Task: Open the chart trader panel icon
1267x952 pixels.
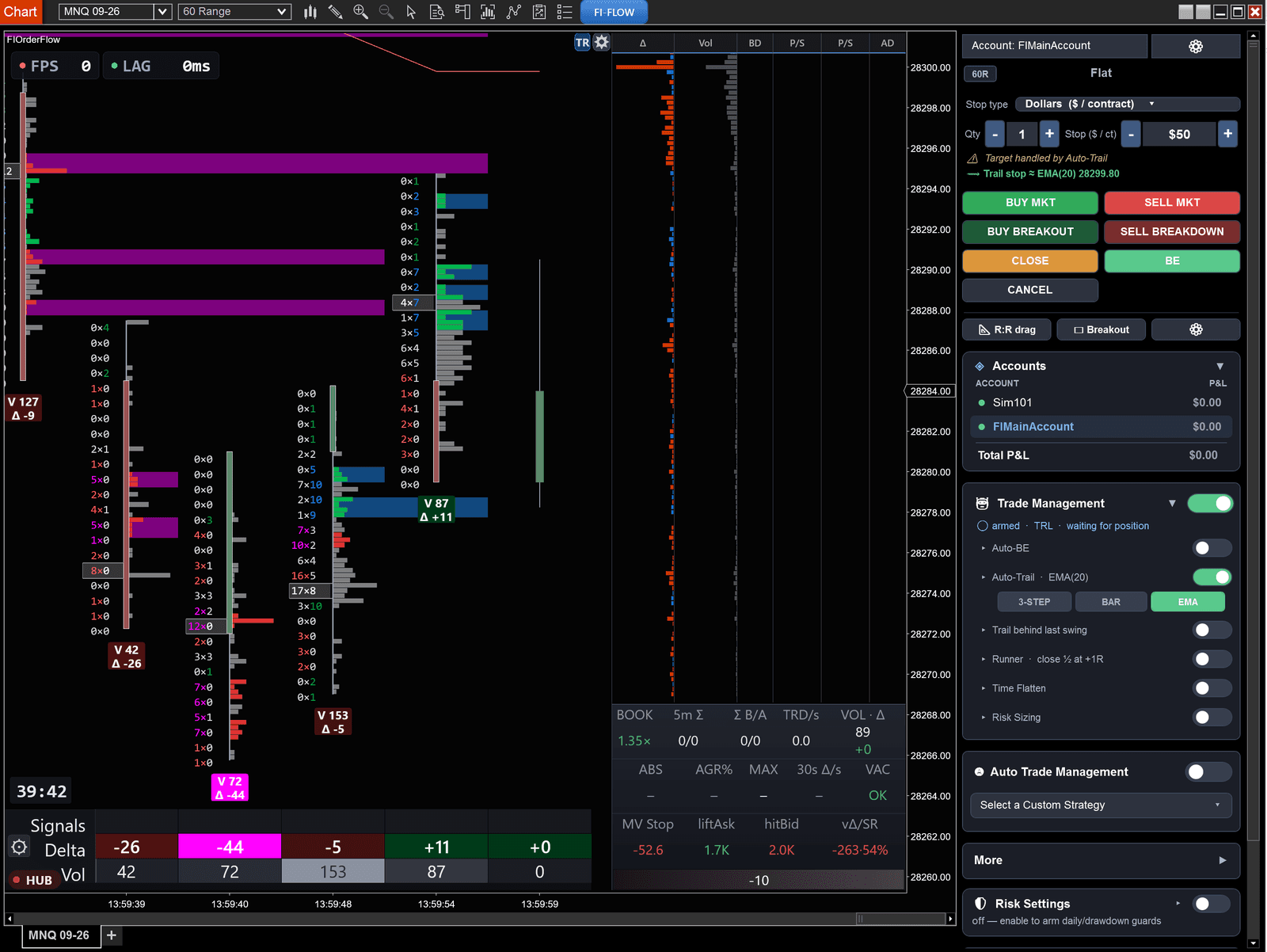Action: pyautogui.click(x=462, y=11)
